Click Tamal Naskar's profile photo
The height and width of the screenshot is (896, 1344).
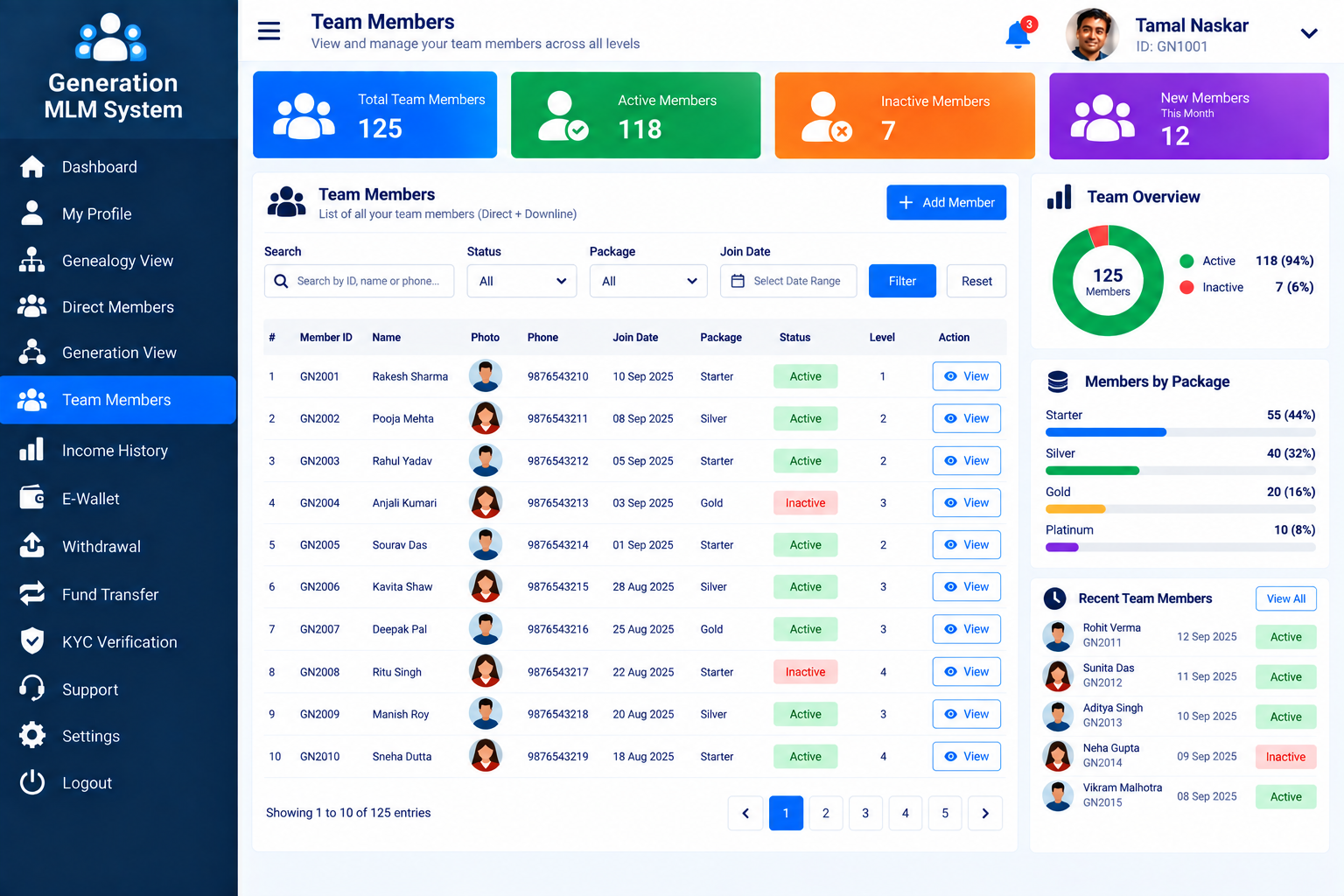click(x=1092, y=34)
